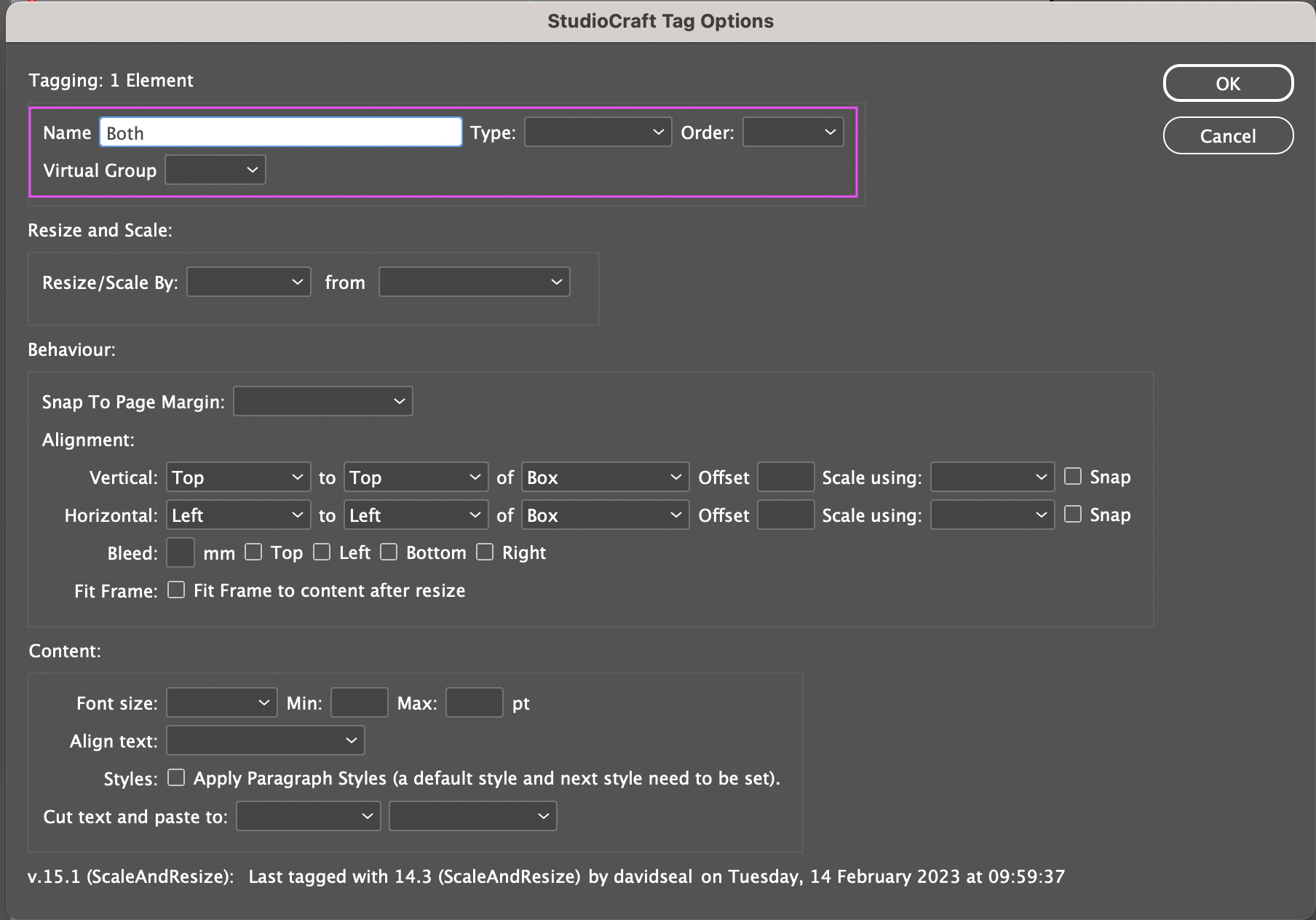
Task: Click the 'Tagging: 1 Element' text
Action: click(111, 80)
